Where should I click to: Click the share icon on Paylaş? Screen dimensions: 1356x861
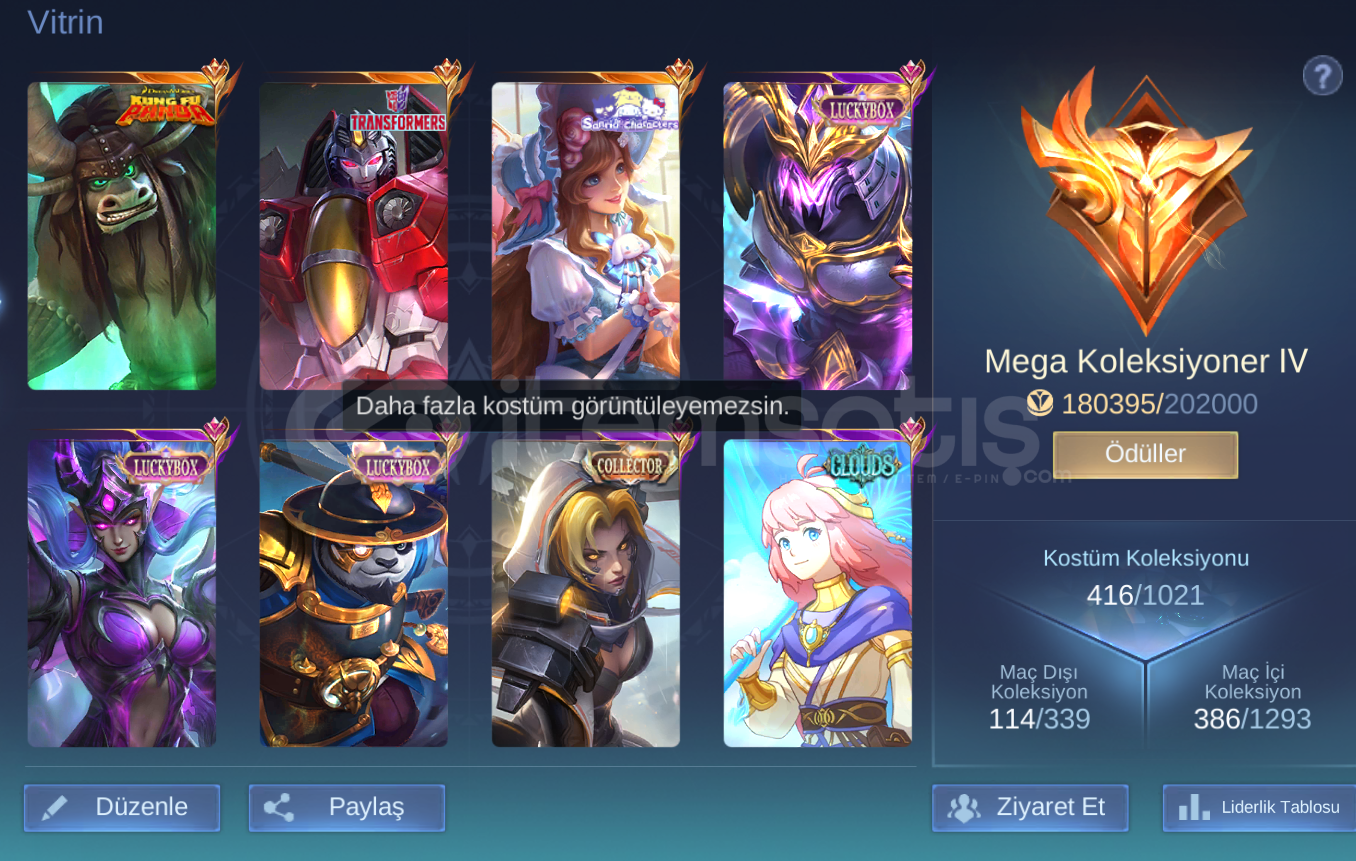tap(279, 807)
